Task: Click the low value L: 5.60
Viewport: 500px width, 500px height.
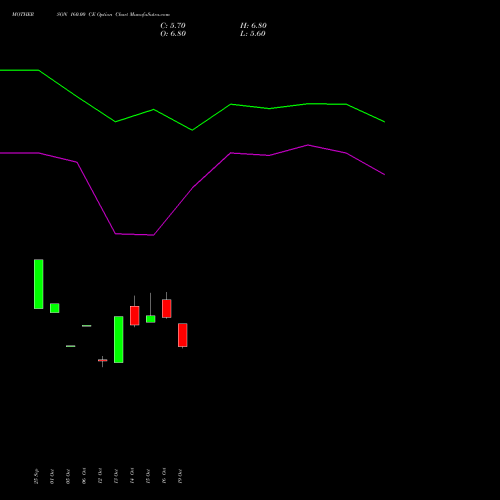Action: (253, 34)
